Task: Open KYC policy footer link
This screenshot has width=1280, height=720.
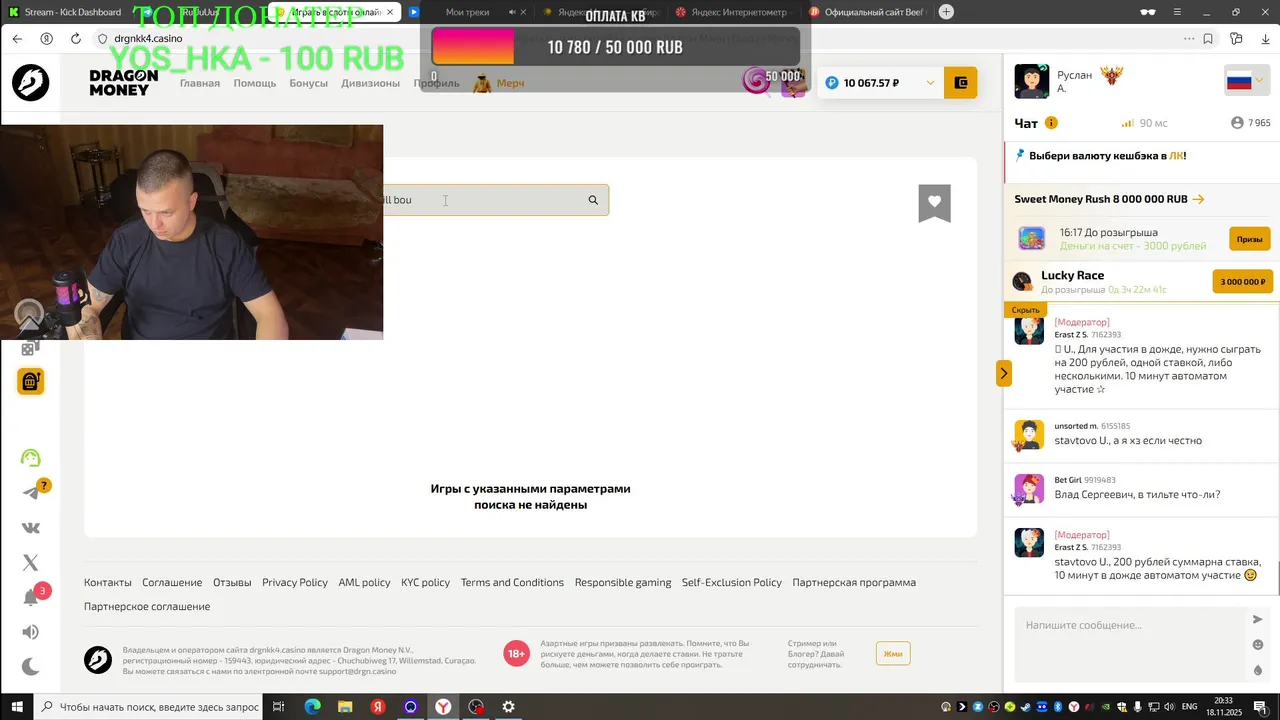Action: click(x=426, y=582)
